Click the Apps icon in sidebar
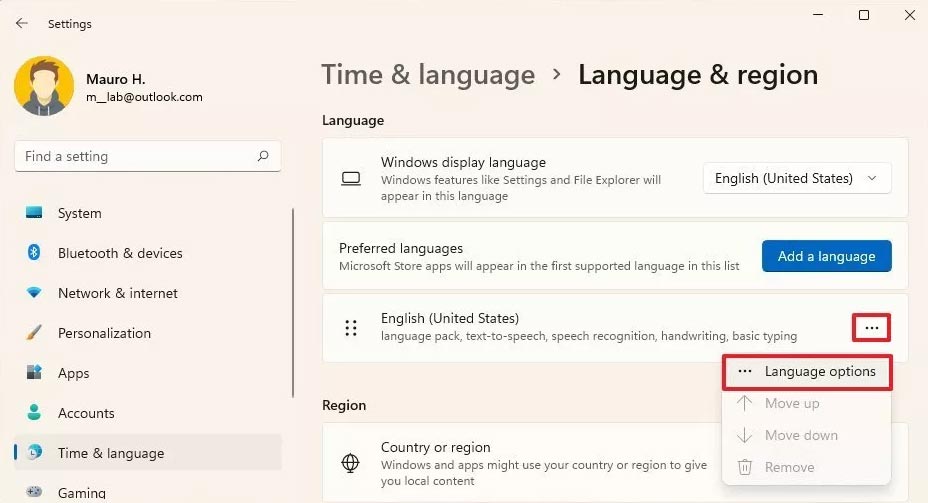 coord(34,372)
